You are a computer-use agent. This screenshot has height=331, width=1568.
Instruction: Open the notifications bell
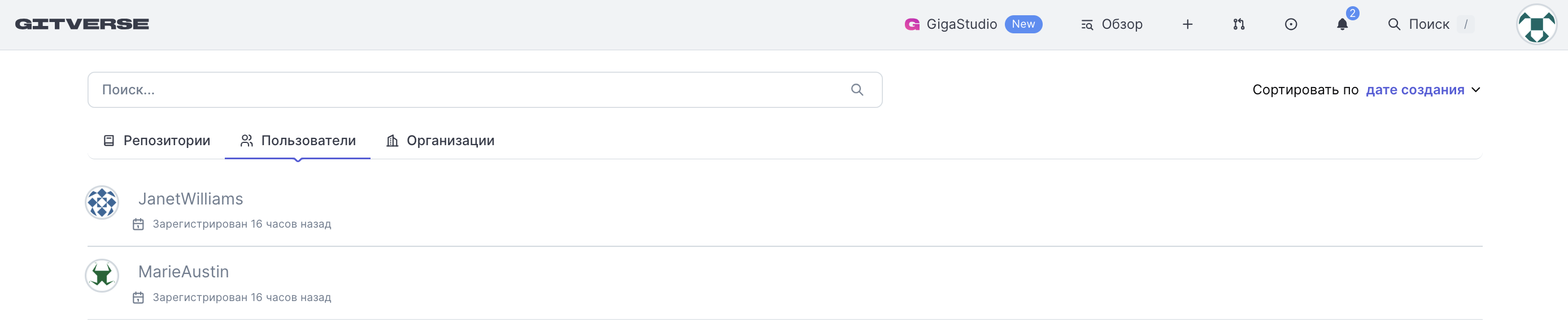[1342, 24]
